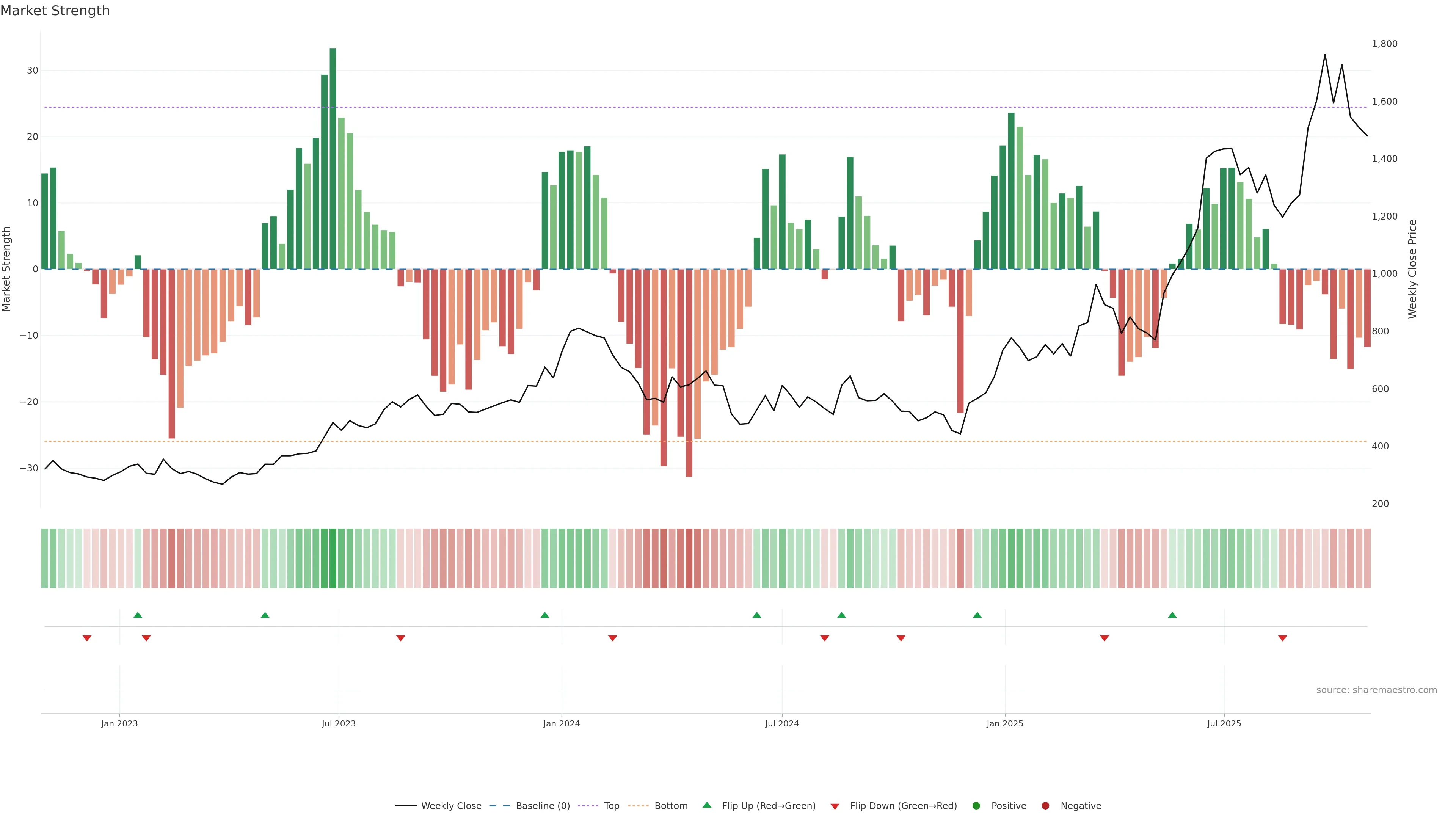Click the tallest green bar near Jul 2023

point(333,158)
